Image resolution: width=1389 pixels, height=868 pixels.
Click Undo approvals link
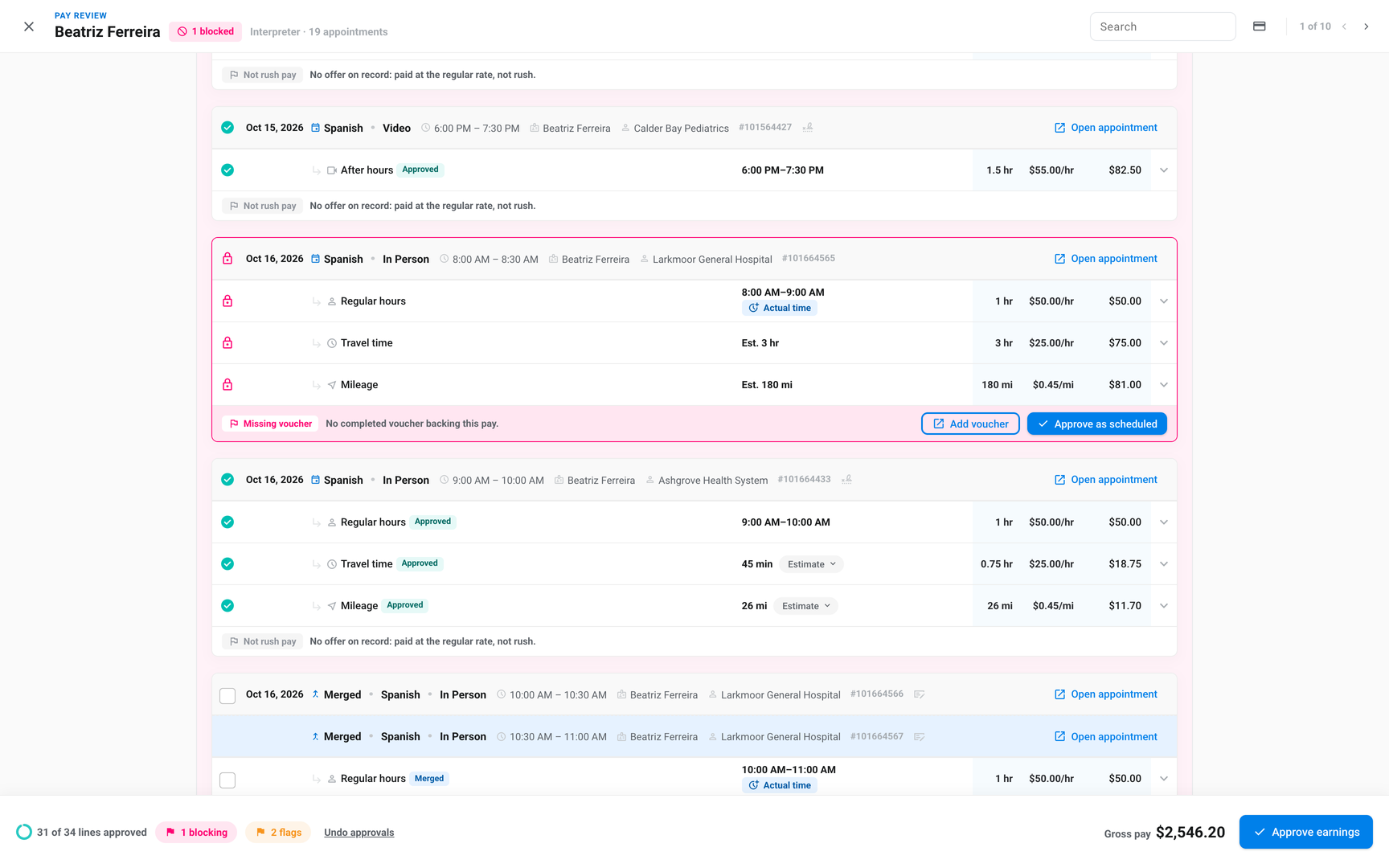pos(359,833)
